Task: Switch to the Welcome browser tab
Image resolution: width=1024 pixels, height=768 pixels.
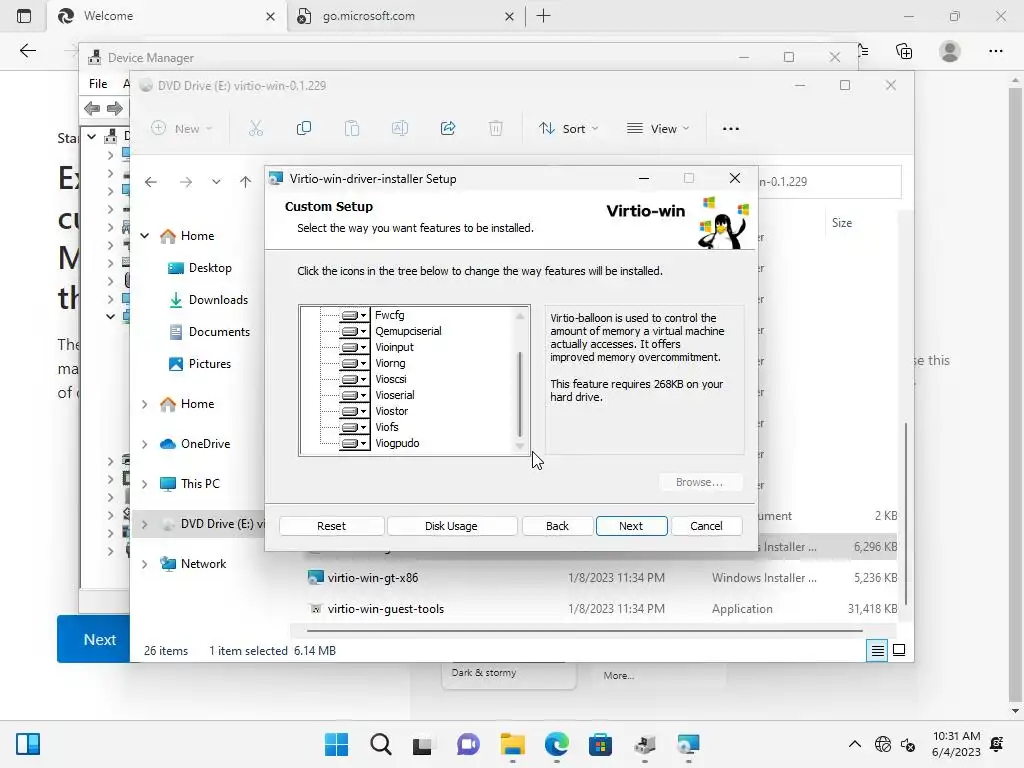Action: tap(166, 16)
